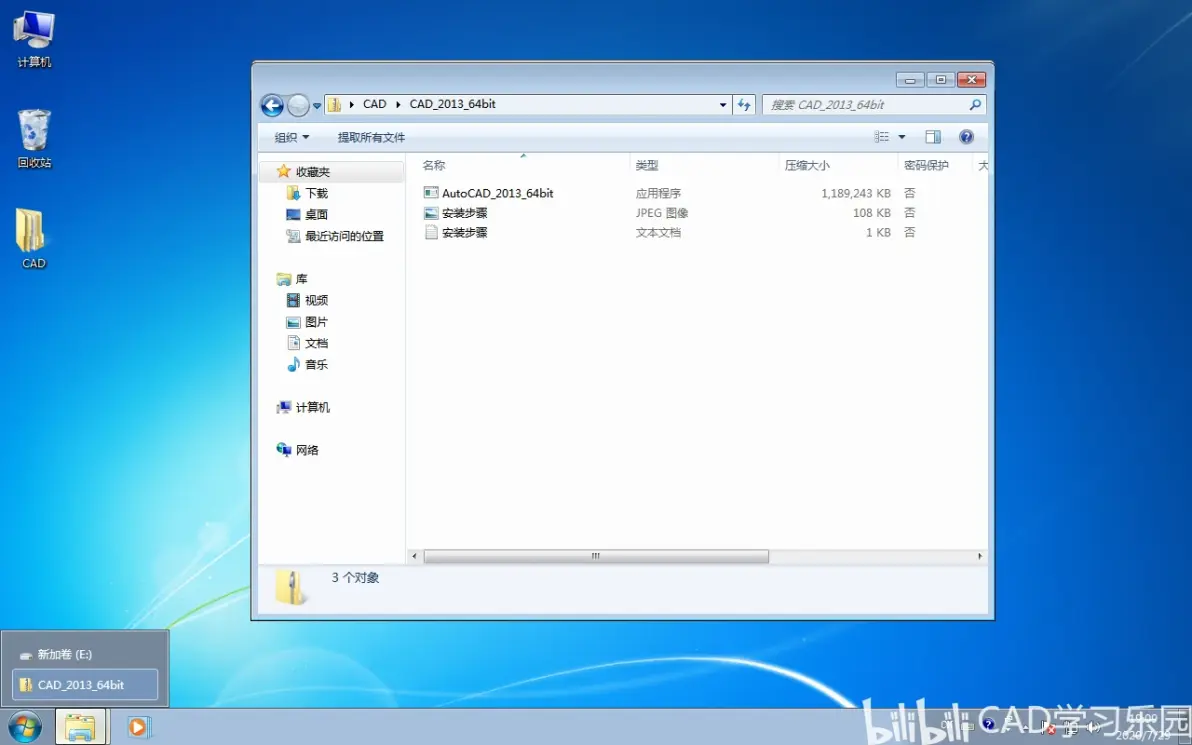The image size is (1192, 745).
Task: Open the address bar history dropdown
Action: point(723,105)
